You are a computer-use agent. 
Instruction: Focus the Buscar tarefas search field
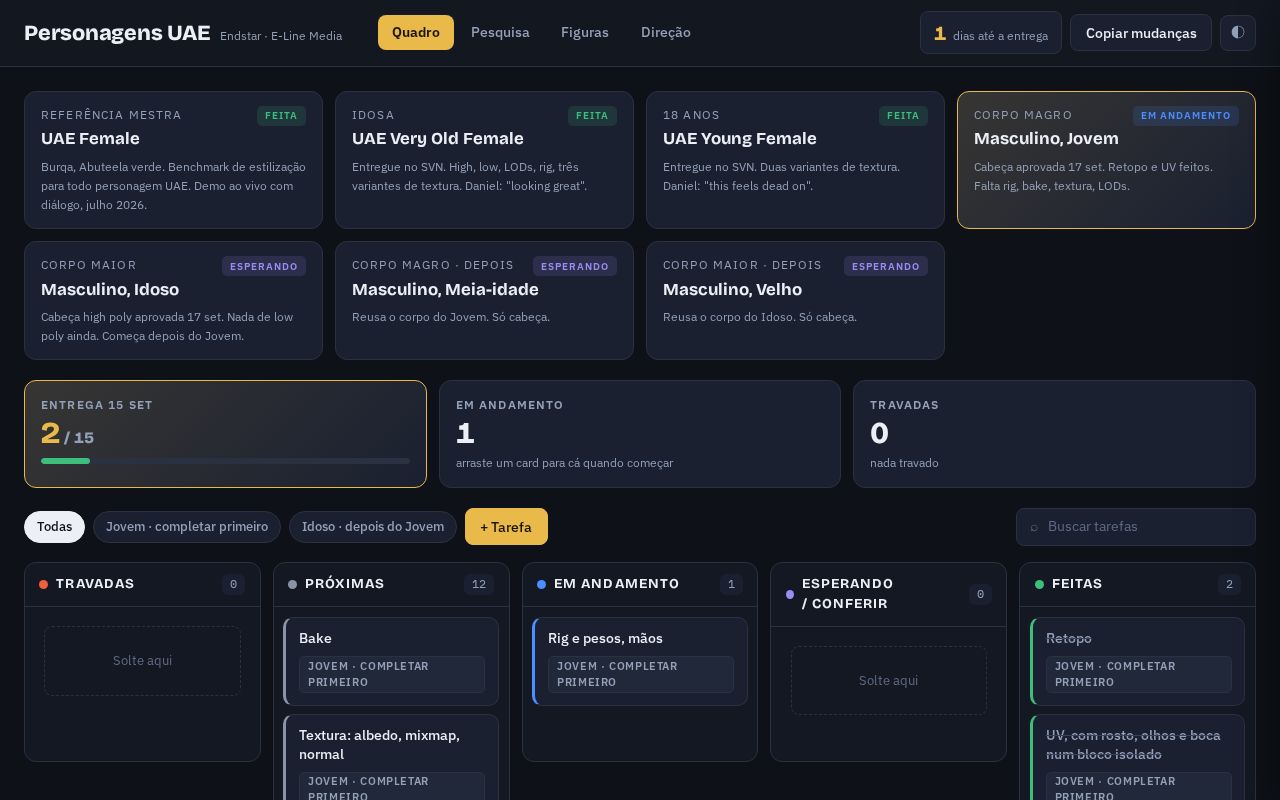[1136, 527]
